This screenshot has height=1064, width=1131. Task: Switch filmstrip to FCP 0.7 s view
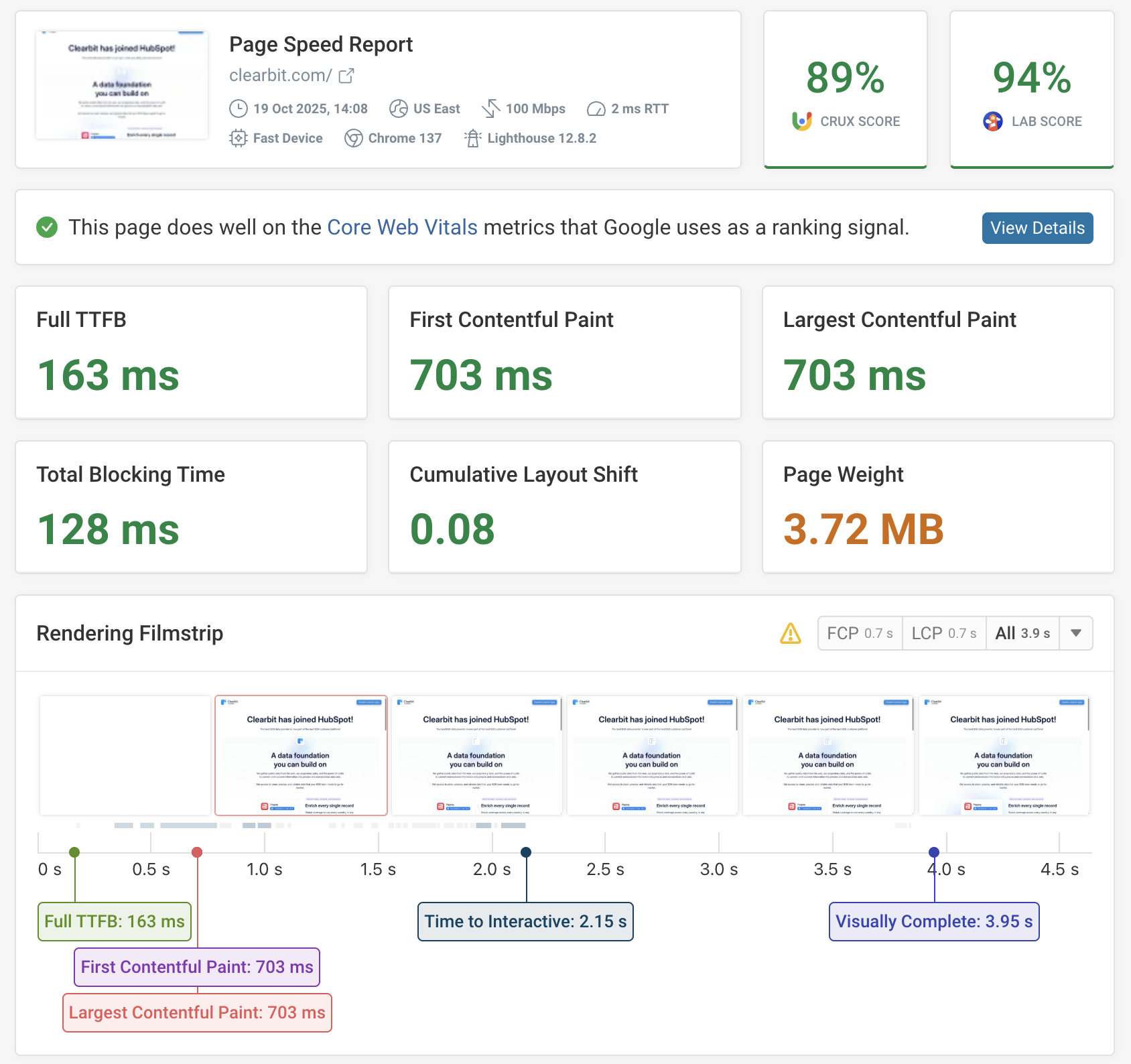click(860, 633)
